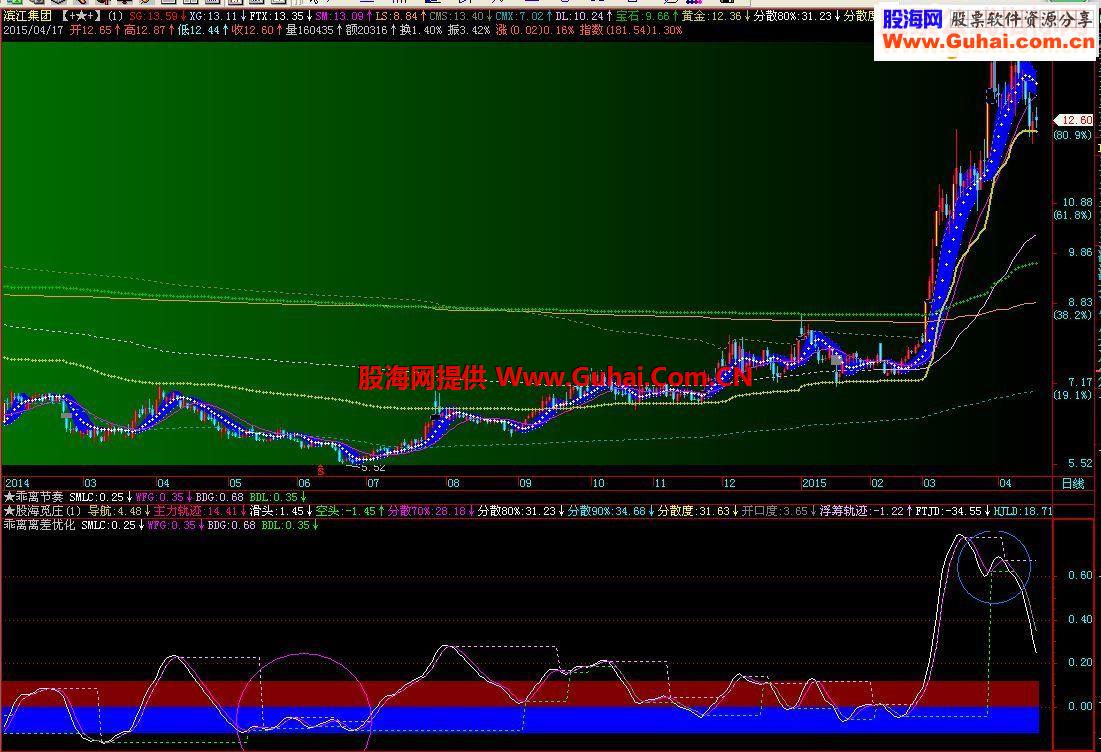The width and height of the screenshot is (1101, 752).
Task: Click the 8.83 price axis label
Action: pos(1080,303)
